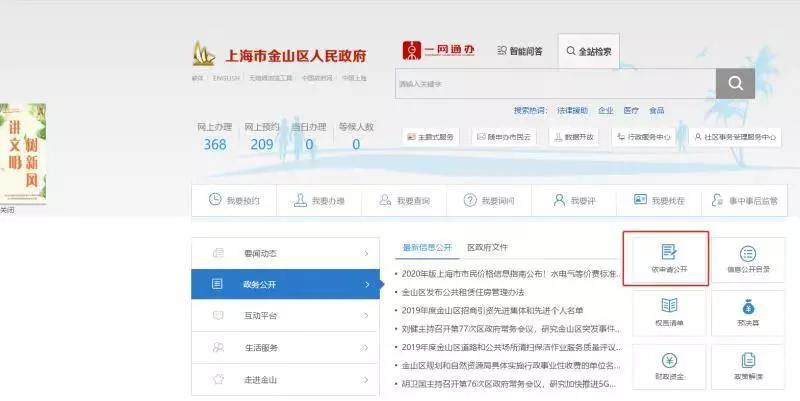Click the 法律援助 hot search link
The height and width of the screenshot is (401, 800).
(x=574, y=110)
